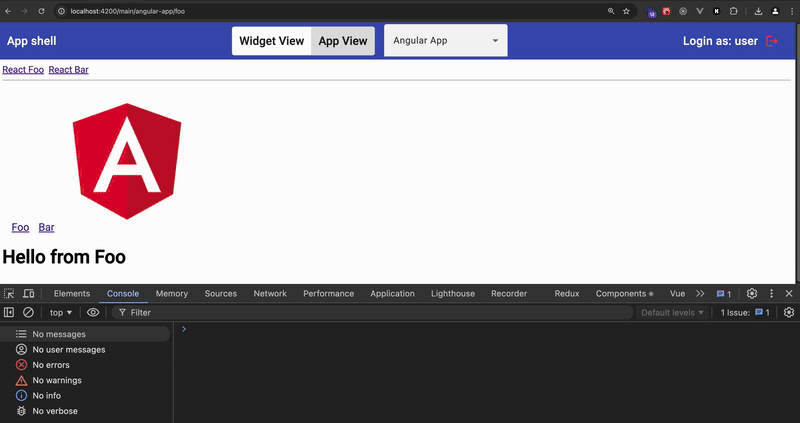Follow the React Foo link
The height and width of the screenshot is (423, 800).
click(x=23, y=69)
